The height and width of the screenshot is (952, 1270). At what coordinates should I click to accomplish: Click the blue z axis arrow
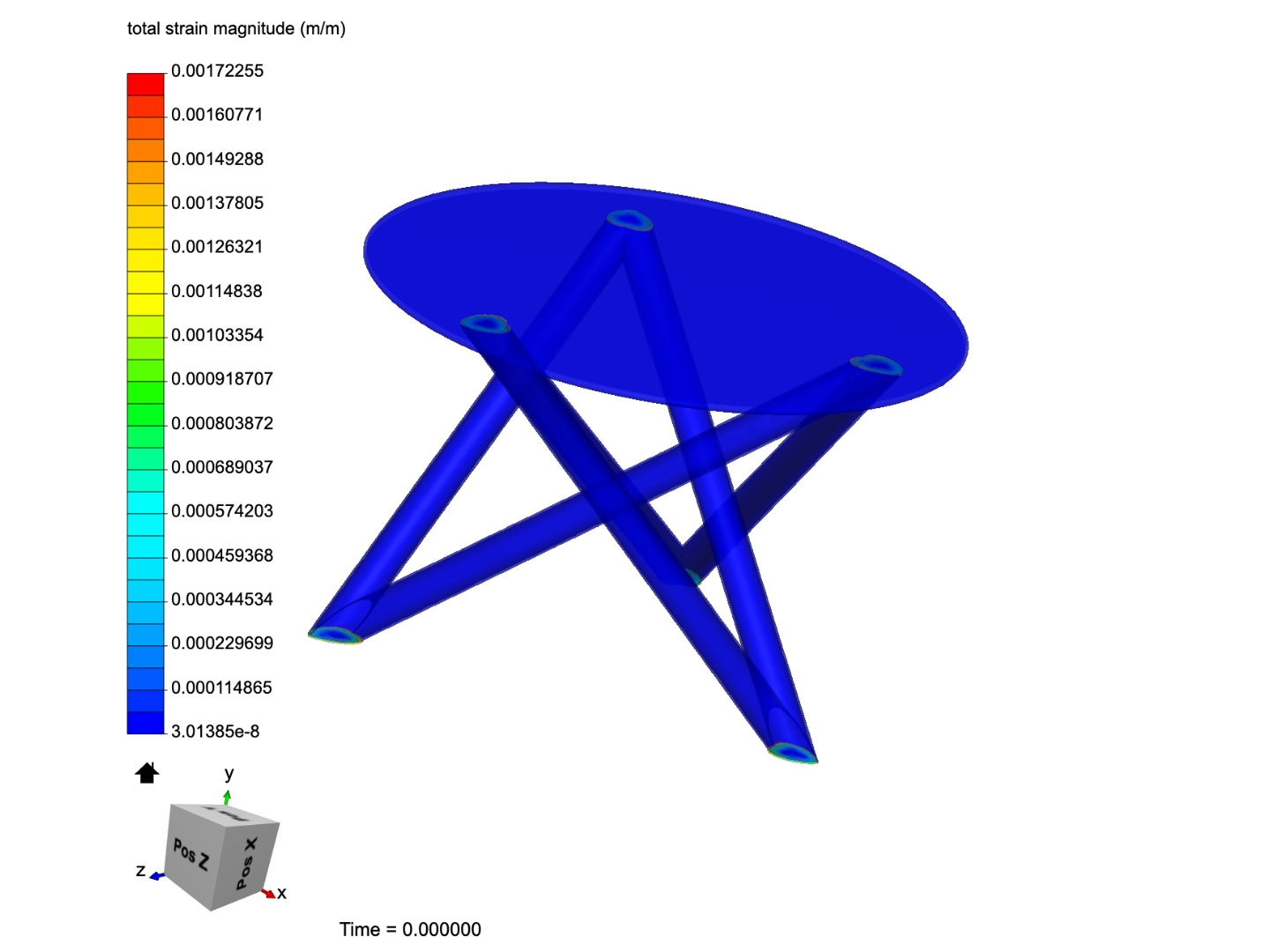[x=156, y=876]
